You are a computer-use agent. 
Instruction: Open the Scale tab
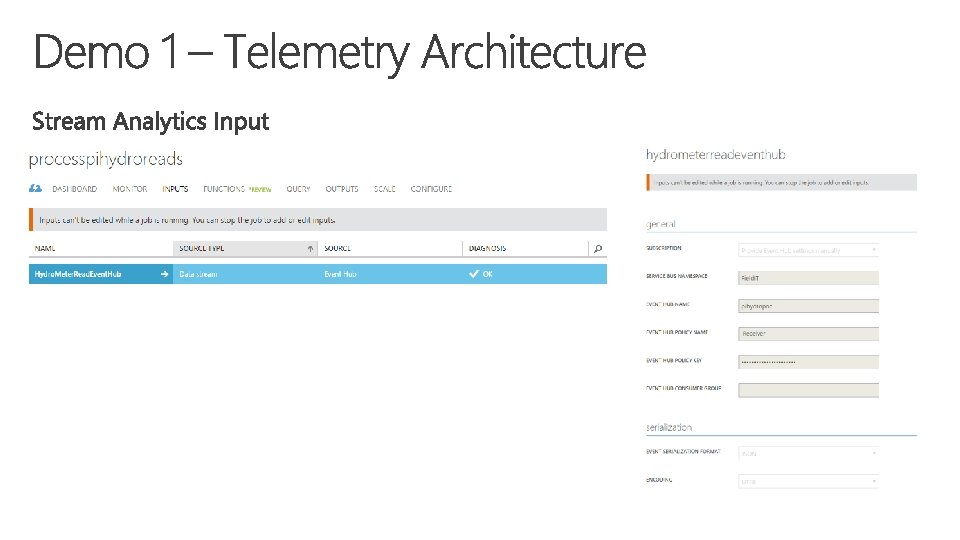click(384, 189)
